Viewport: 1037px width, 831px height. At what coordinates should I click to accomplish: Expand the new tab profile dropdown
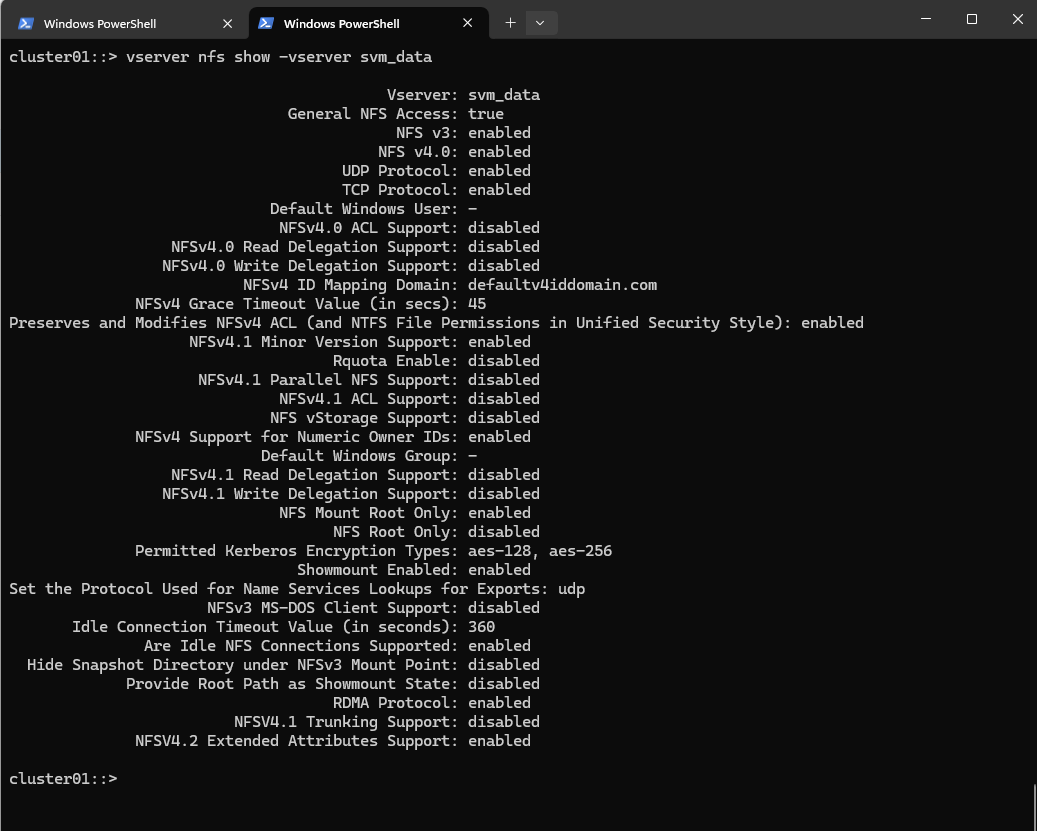coord(540,23)
